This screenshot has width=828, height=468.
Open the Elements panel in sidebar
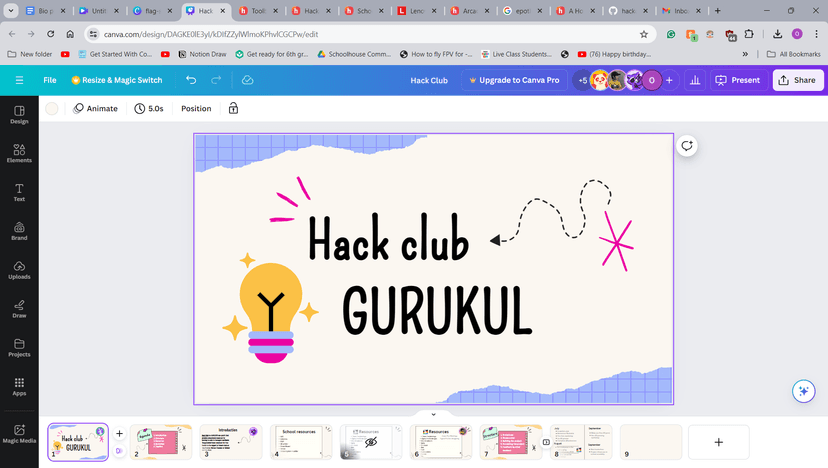[19, 153]
